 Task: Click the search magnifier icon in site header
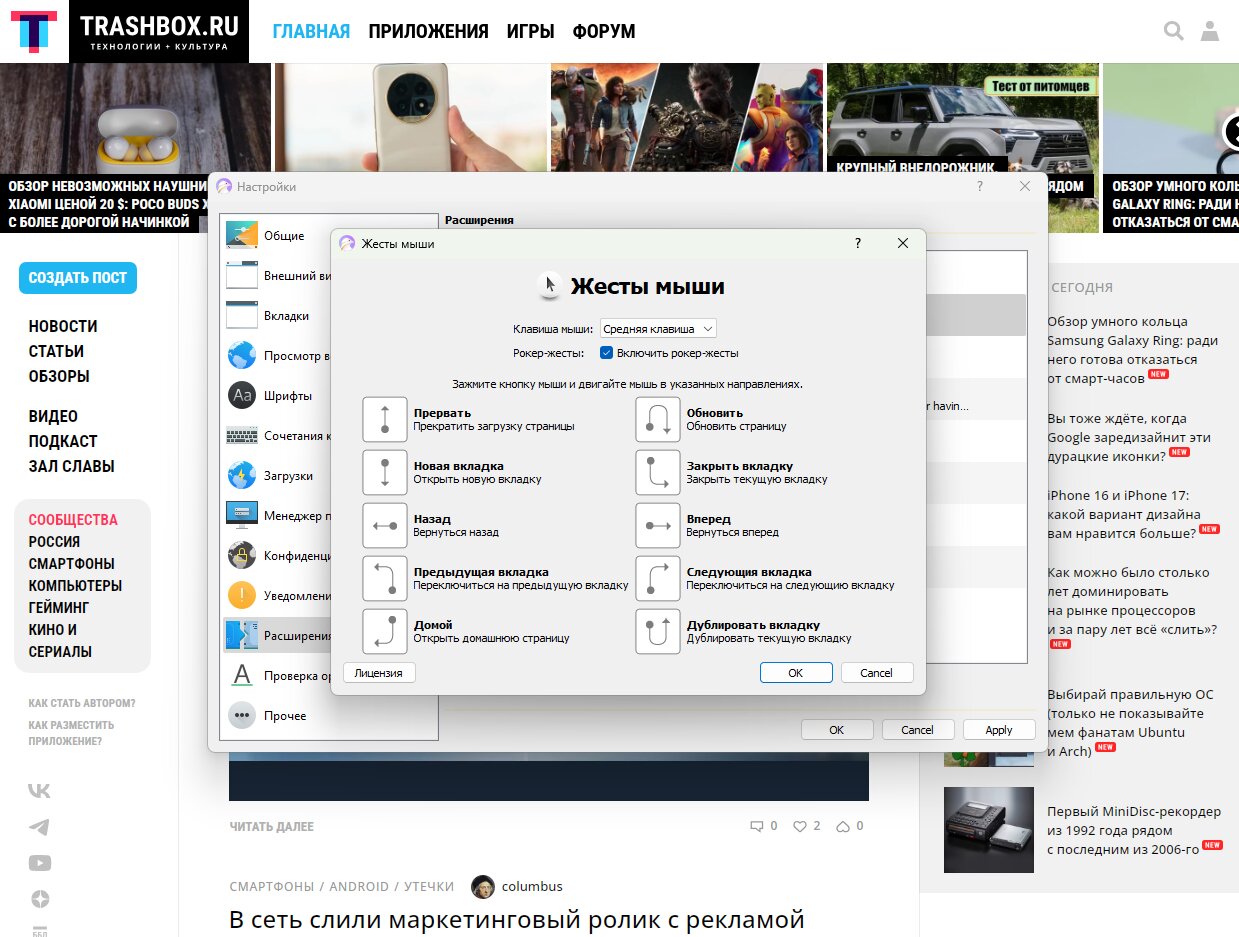(x=1174, y=31)
